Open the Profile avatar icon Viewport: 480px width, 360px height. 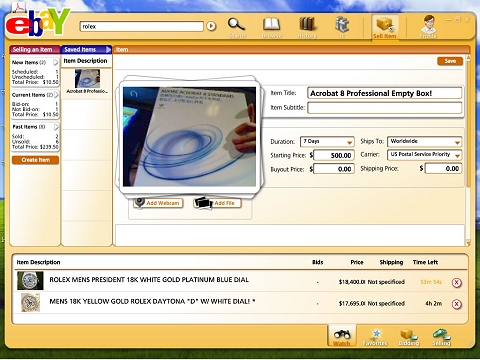[x=428, y=27]
